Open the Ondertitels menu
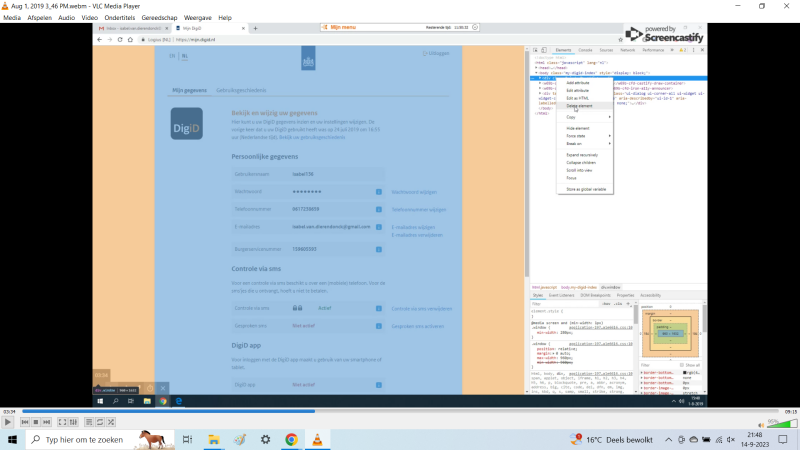The image size is (800, 450). (x=121, y=17)
